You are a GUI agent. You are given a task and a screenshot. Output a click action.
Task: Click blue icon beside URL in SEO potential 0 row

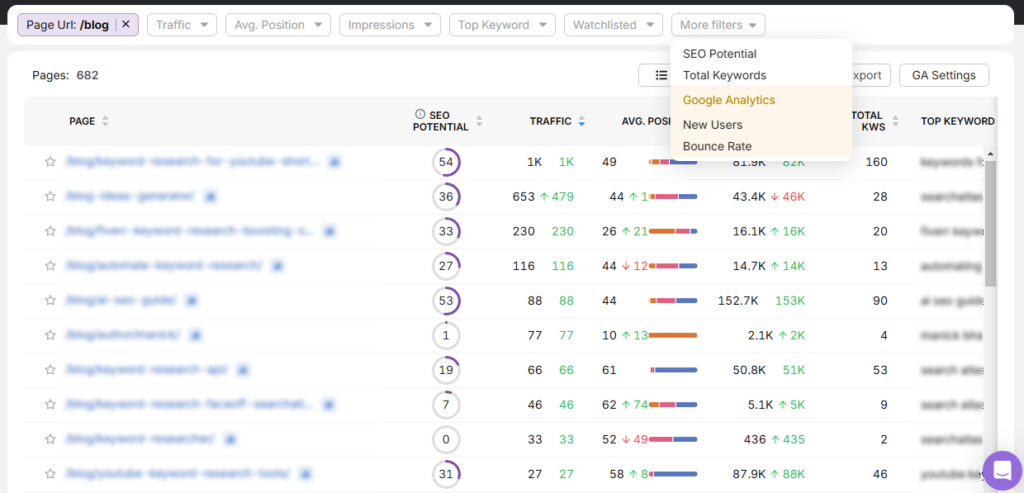[229, 439]
